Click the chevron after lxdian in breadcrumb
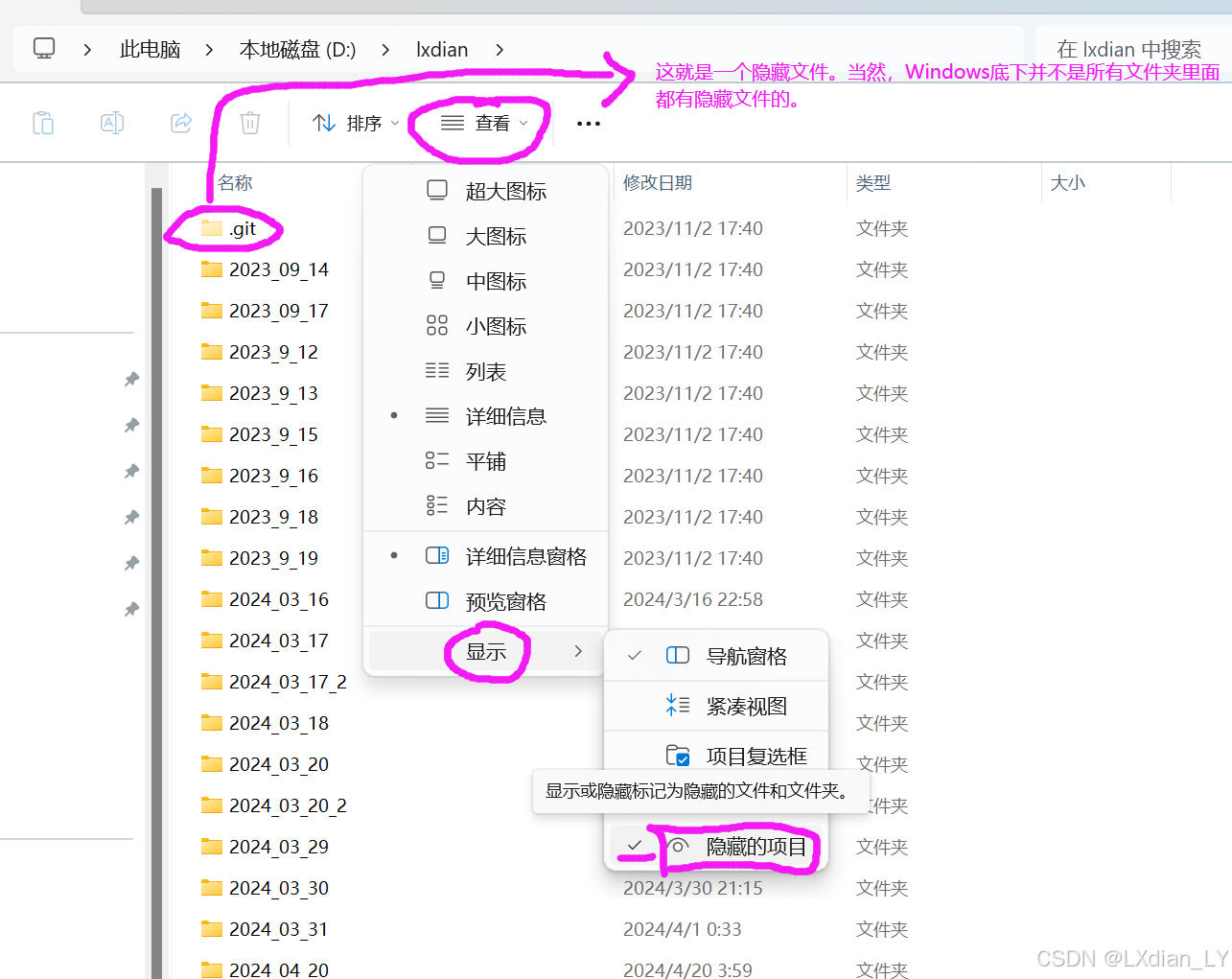1232x979 pixels. pyautogui.click(x=500, y=49)
